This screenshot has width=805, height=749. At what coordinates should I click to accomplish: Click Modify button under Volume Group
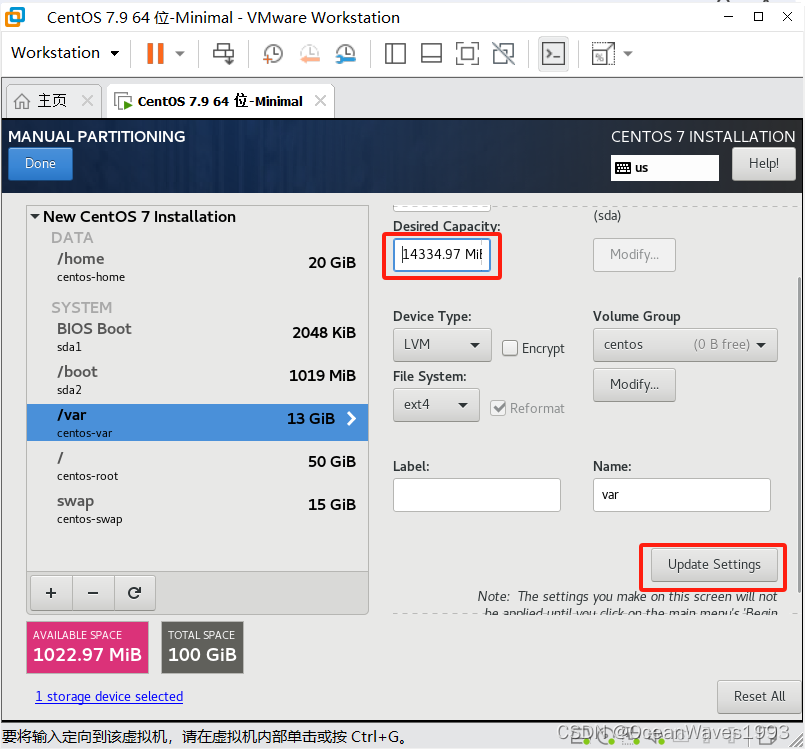coord(634,385)
